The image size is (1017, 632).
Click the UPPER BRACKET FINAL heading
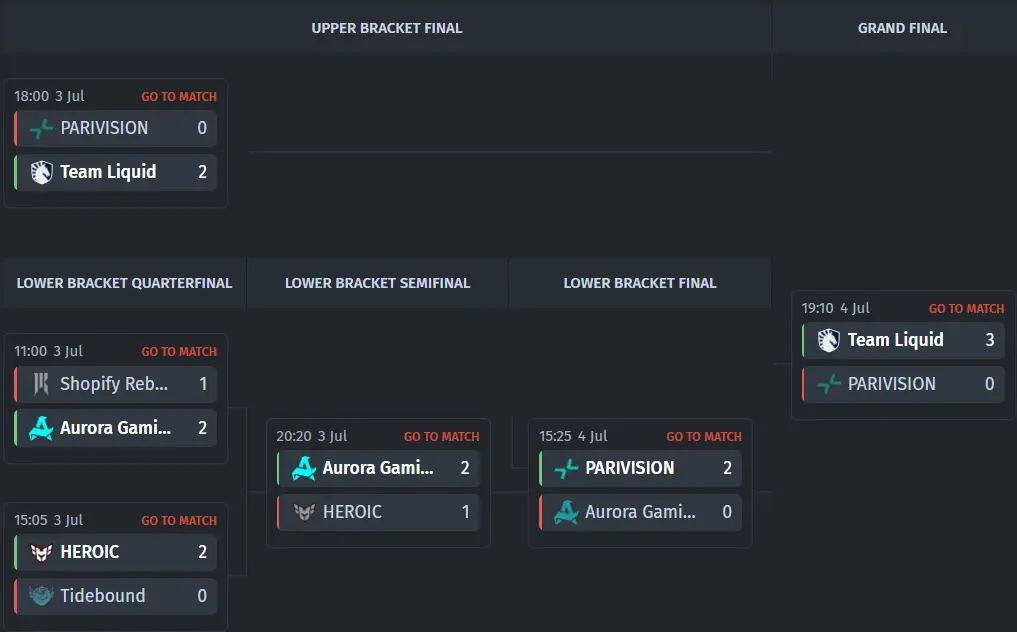pos(387,29)
